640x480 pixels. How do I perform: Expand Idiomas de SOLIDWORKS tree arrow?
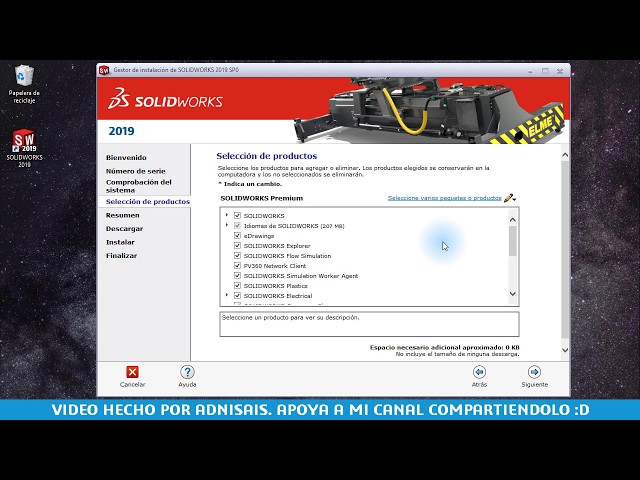[227, 225]
